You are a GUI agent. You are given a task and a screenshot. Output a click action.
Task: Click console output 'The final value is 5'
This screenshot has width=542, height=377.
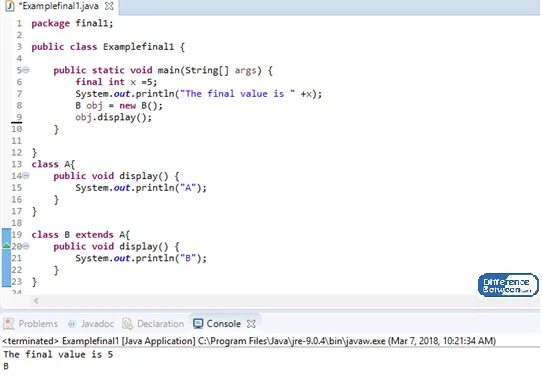(x=58, y=355)
